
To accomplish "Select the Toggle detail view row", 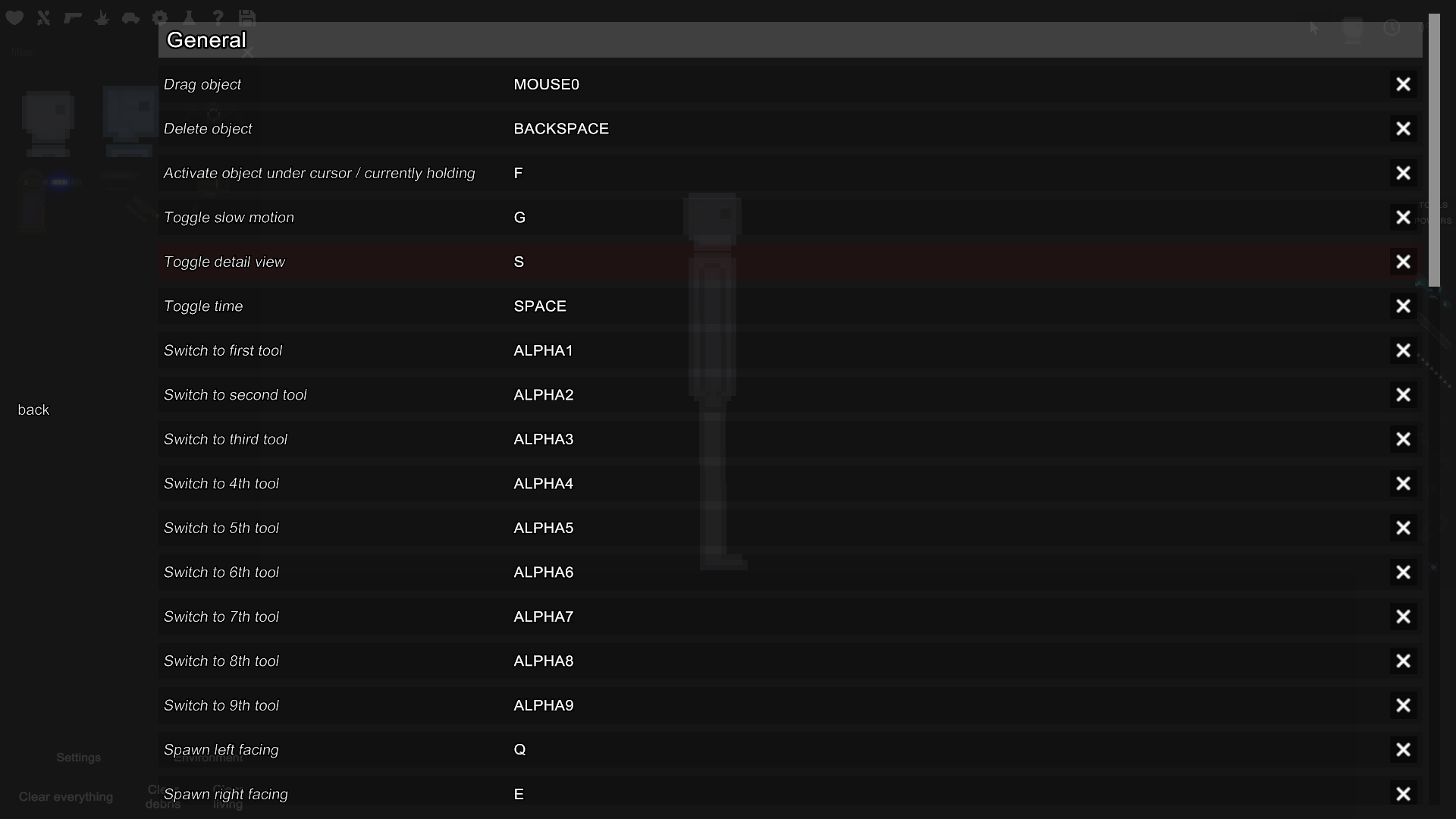I will point(224,262).
